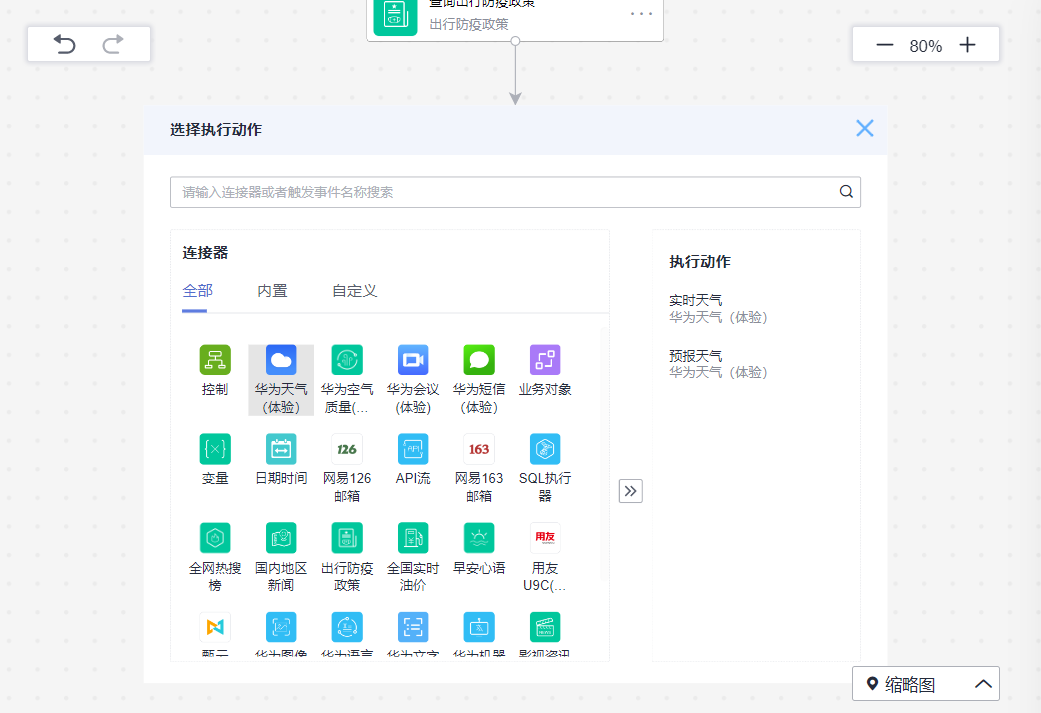Undo the last canvas change
1041x713 pixels.
click(64, 44)
